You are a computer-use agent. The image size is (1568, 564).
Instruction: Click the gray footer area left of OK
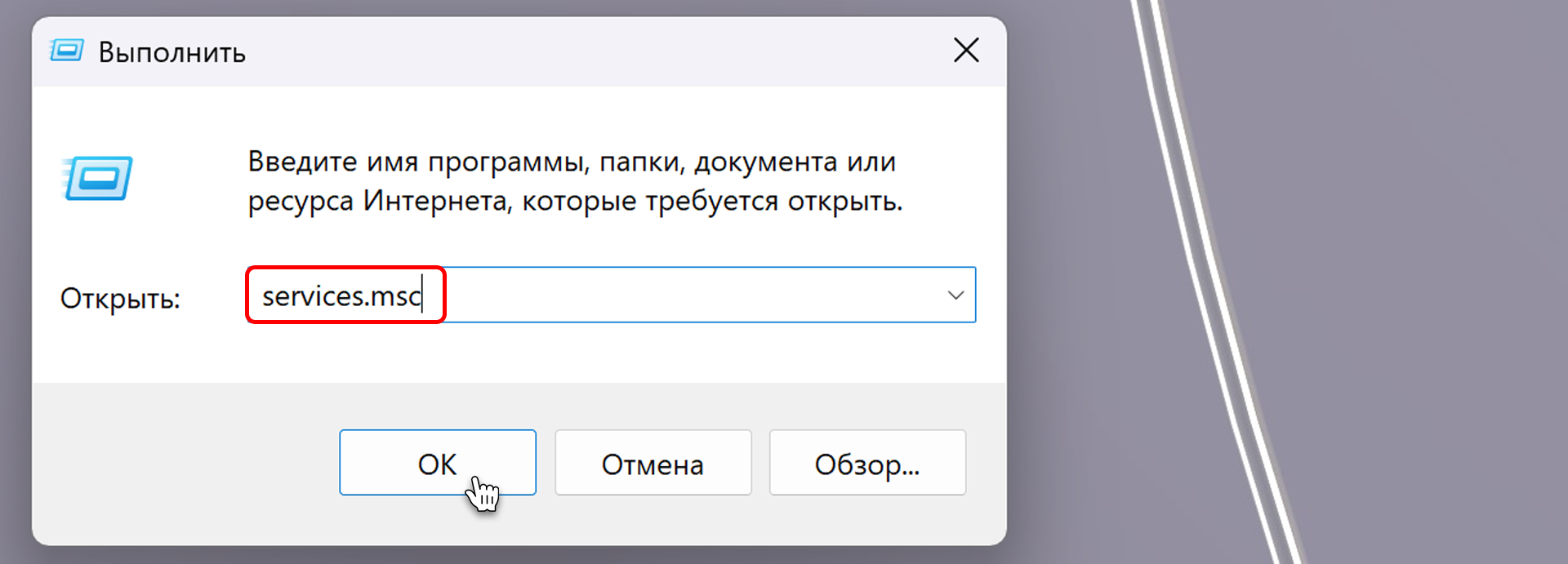click(x=180, y=463)
